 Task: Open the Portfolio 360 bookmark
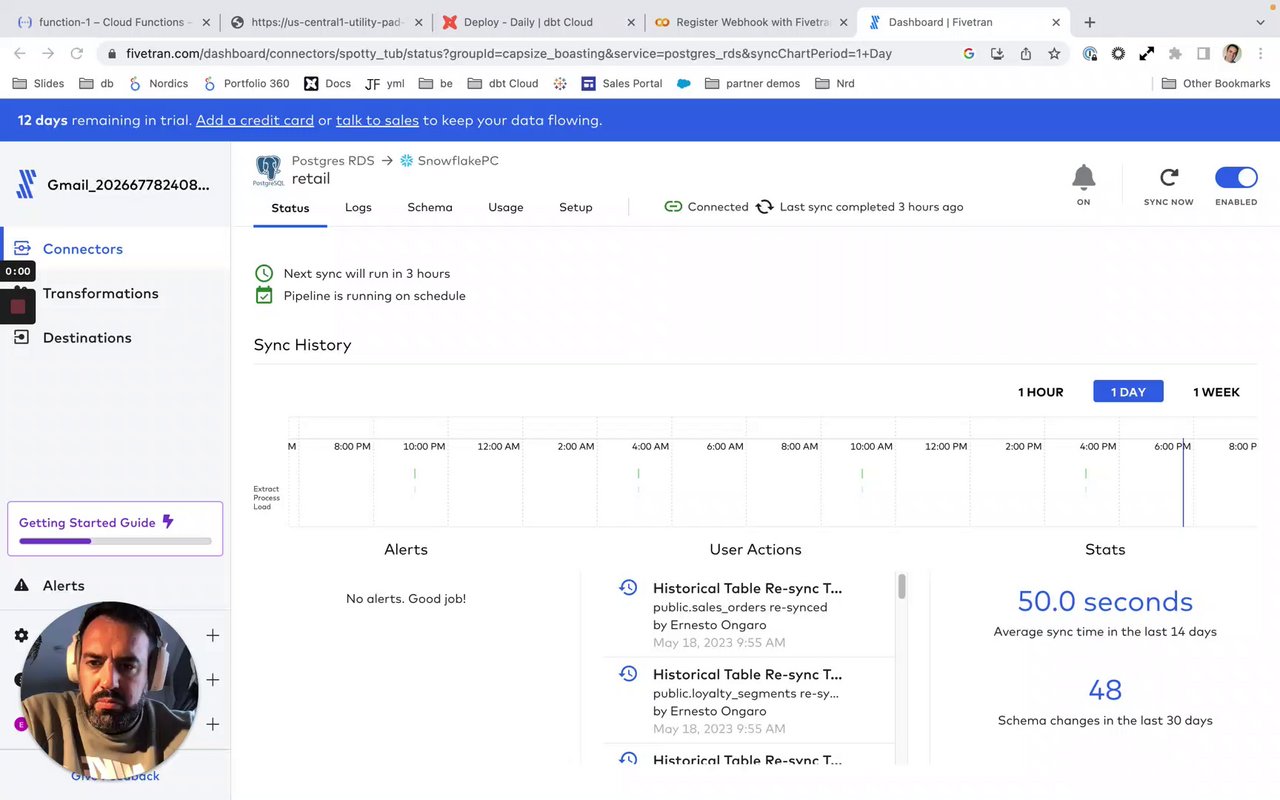(246, 84)
